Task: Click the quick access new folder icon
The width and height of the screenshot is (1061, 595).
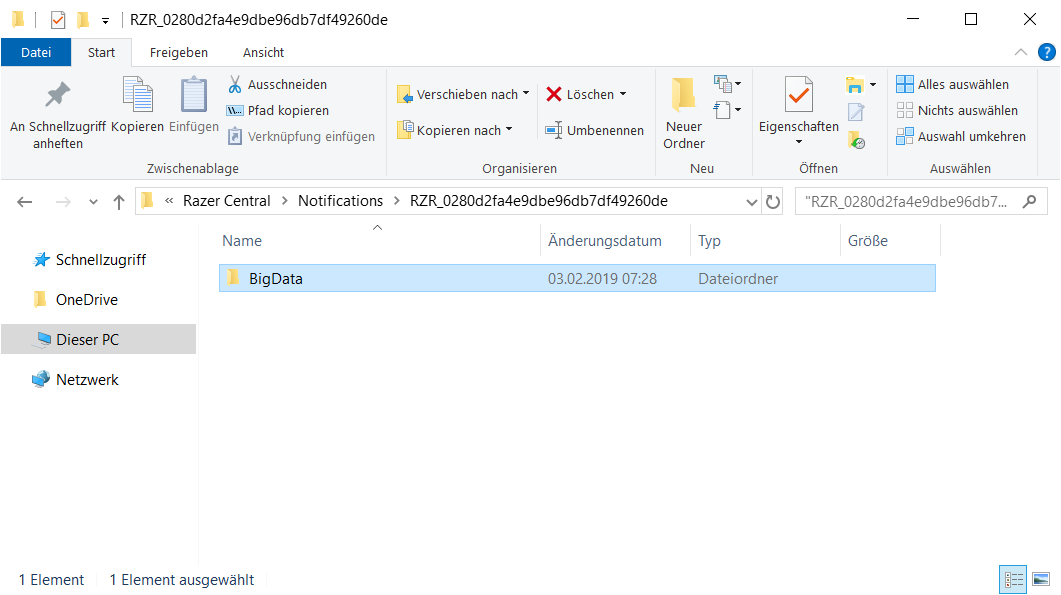Action: 83,20
